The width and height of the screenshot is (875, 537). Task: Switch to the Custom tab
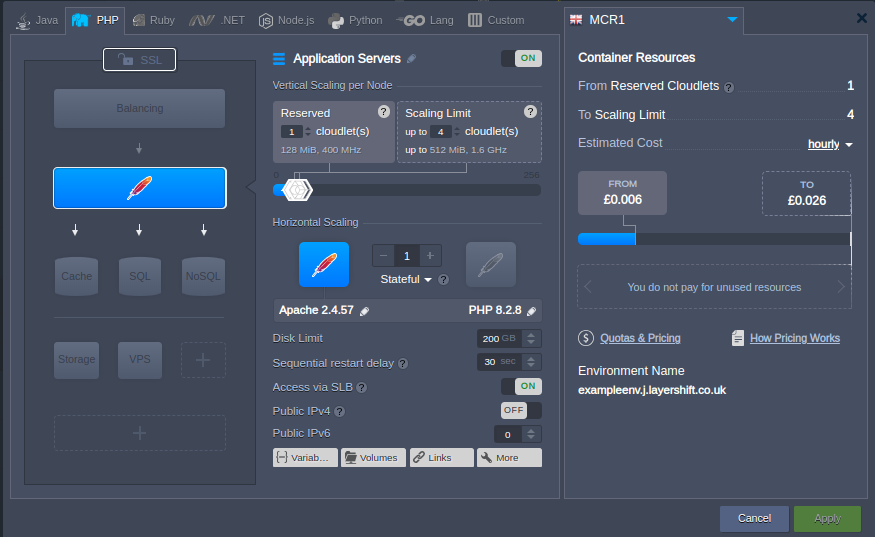[x=496, y=21]
